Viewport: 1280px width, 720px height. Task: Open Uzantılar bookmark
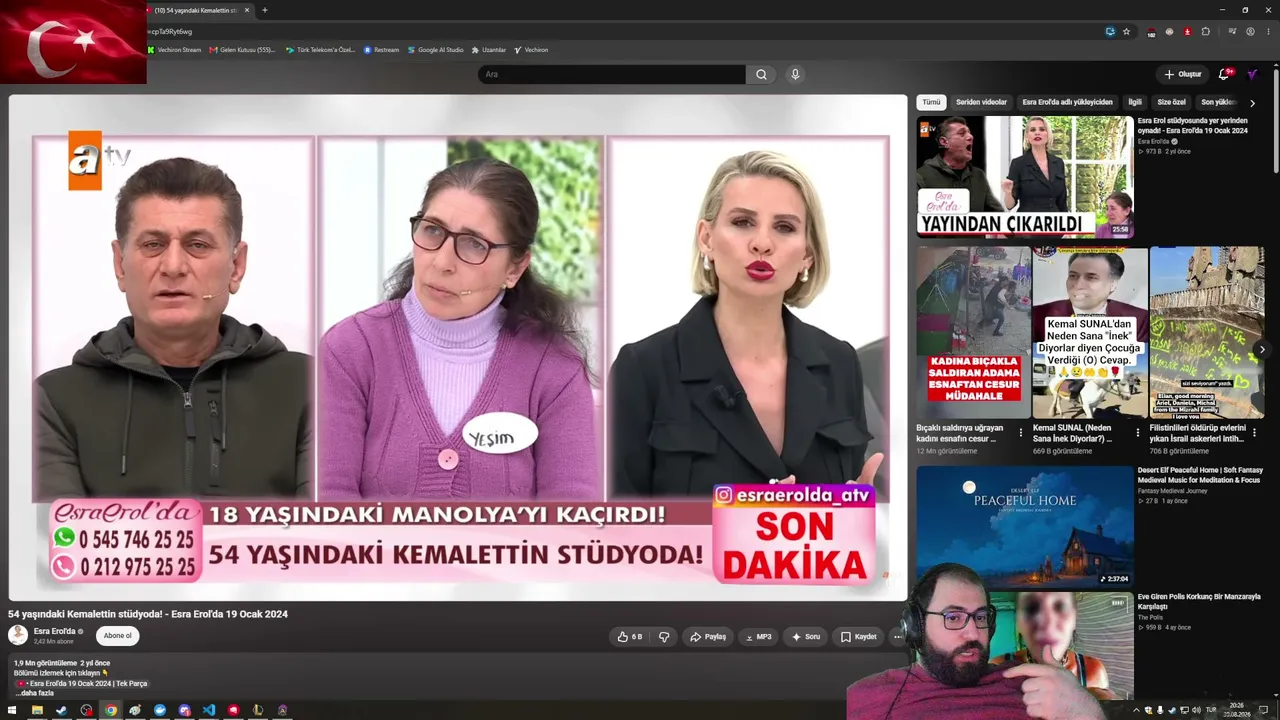click(x=489, y=50)
